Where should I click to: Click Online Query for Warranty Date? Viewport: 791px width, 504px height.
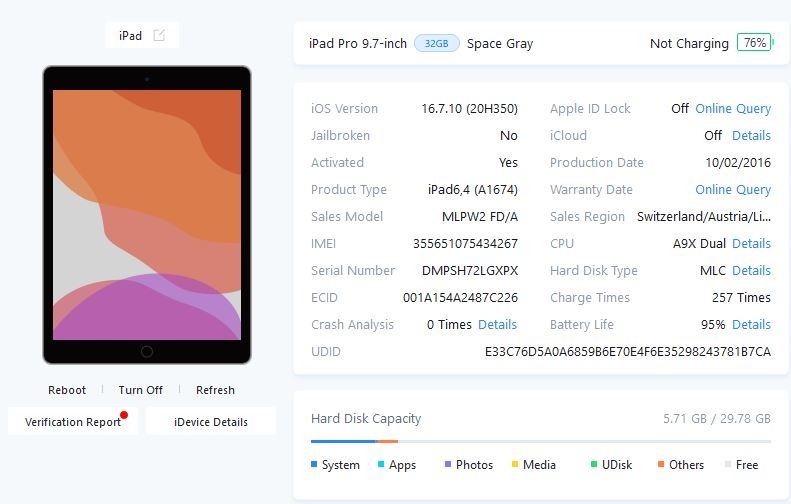point(733,190)
